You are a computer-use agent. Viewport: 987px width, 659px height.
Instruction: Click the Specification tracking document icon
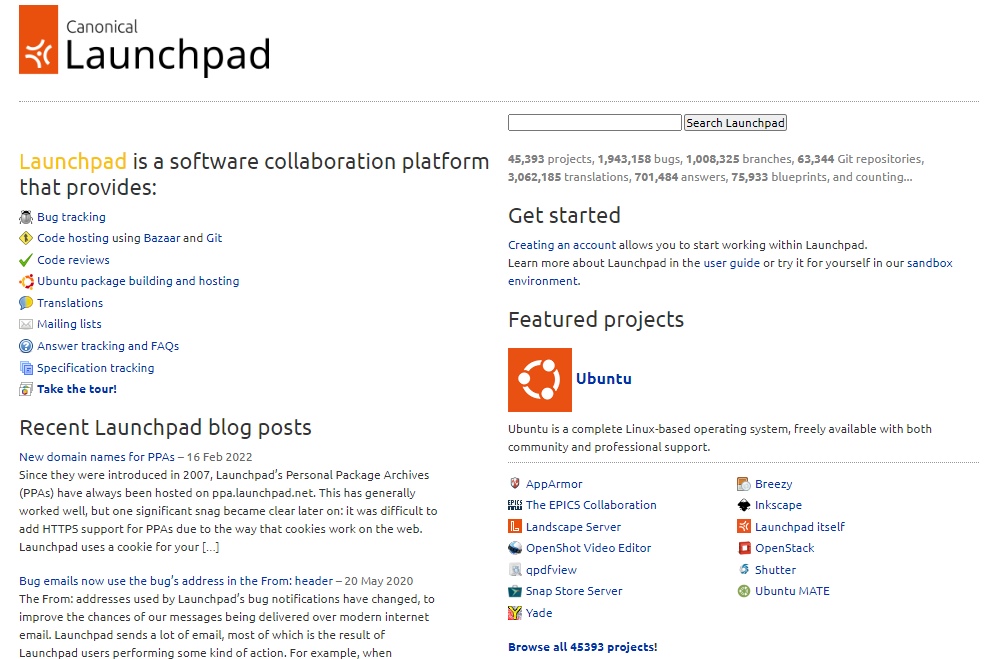pos(26,368)
